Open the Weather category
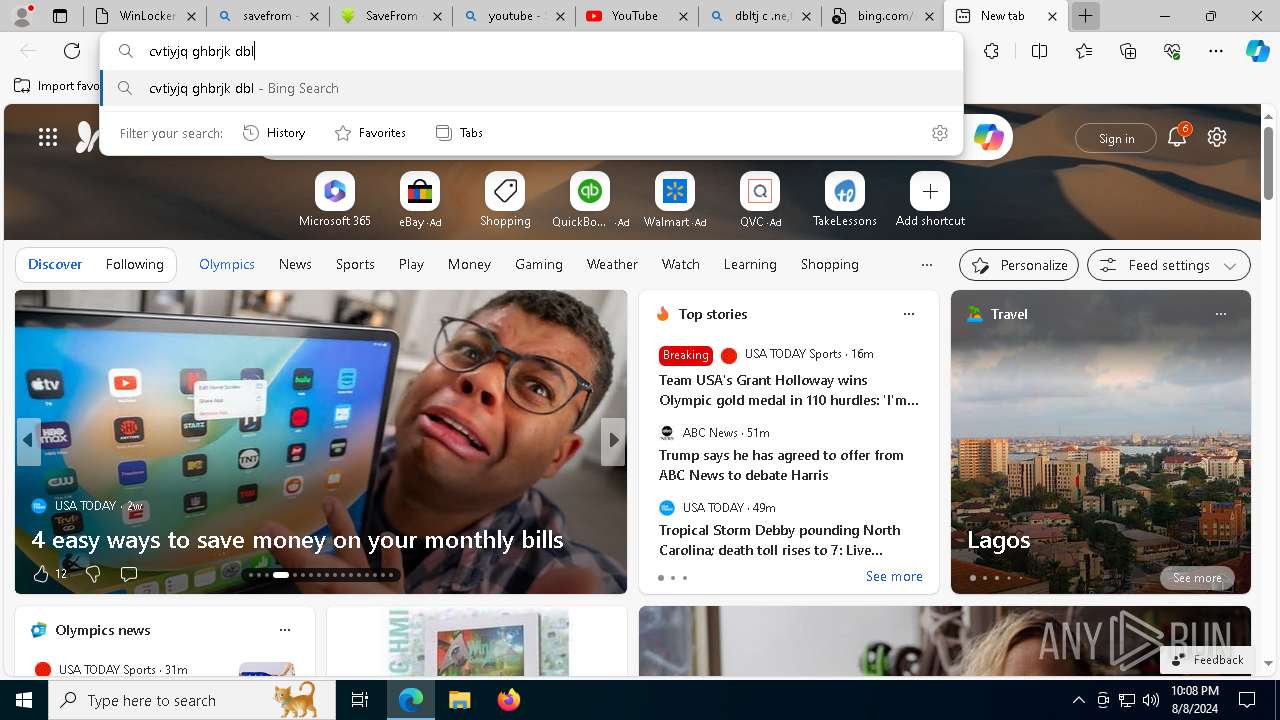 click(x=612, y=265)
